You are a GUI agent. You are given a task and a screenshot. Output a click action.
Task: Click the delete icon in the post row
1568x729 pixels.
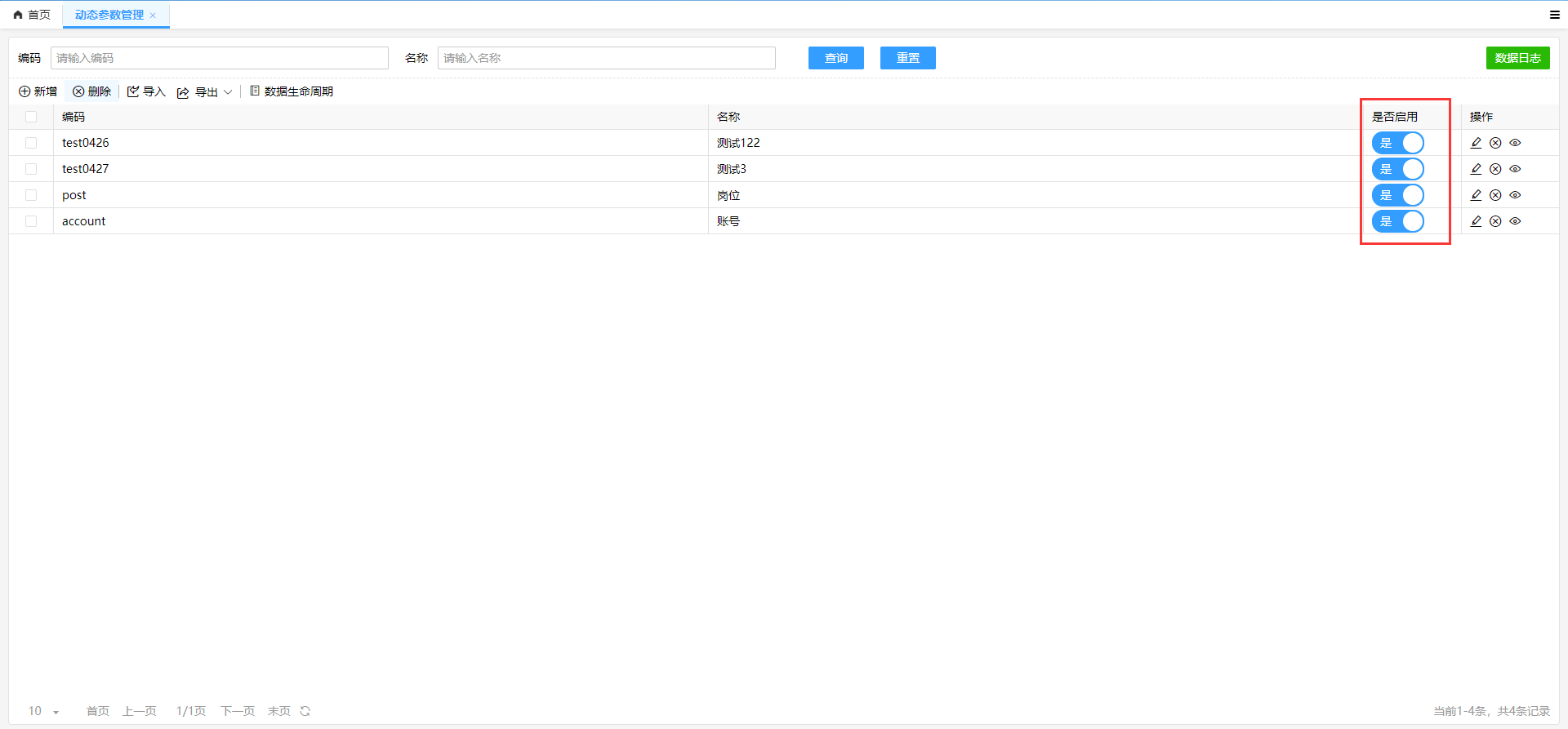[1495, 195]
